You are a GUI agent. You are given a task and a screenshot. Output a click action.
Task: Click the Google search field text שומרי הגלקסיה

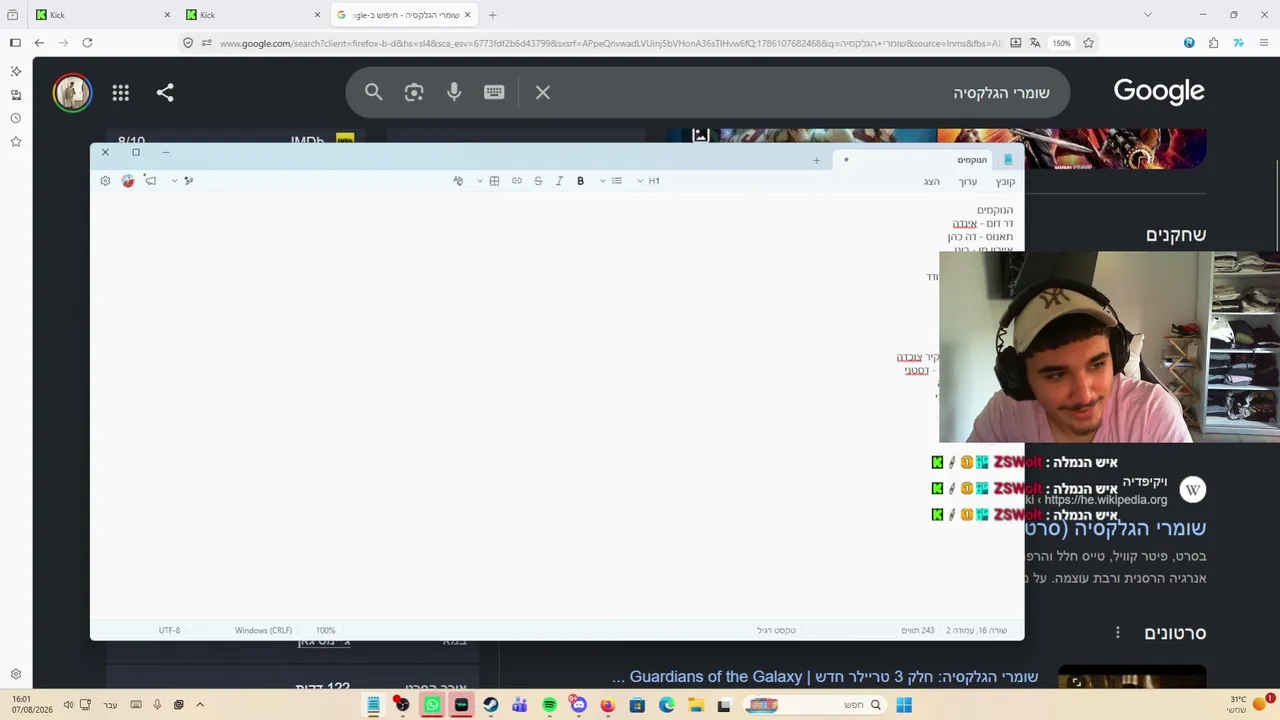(1001, 93)
